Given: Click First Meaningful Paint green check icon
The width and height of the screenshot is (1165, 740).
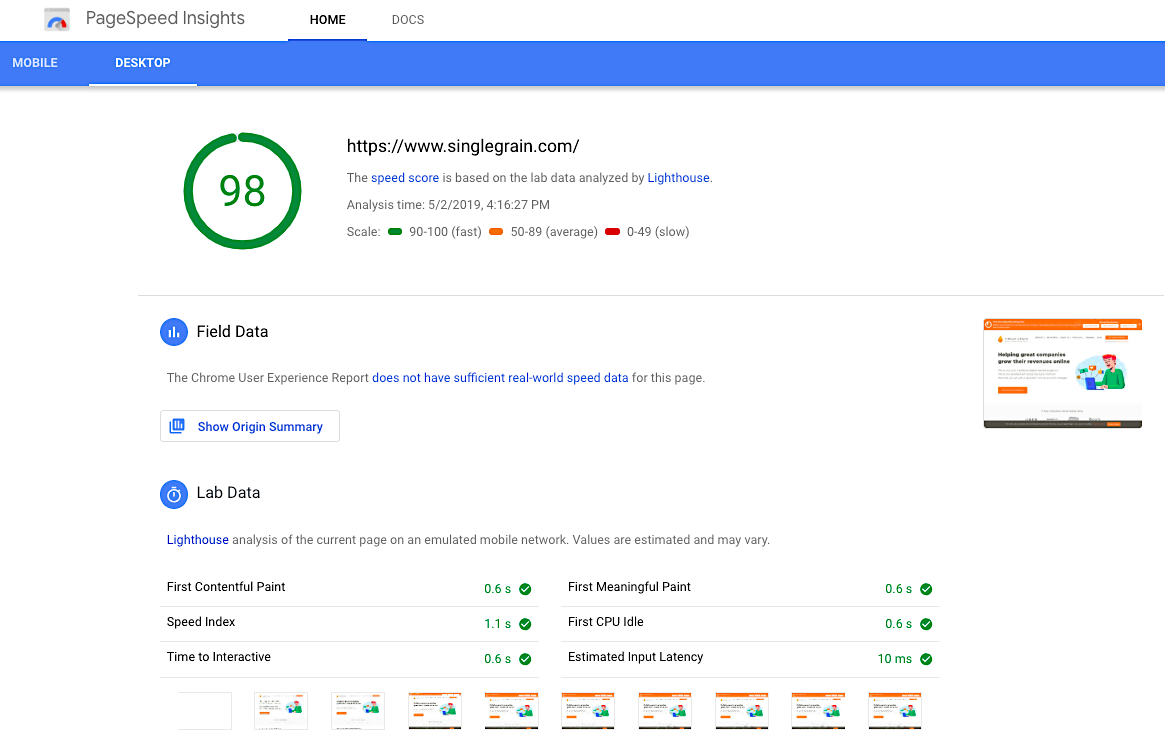Looking at the screenshot, I should 926,589.
